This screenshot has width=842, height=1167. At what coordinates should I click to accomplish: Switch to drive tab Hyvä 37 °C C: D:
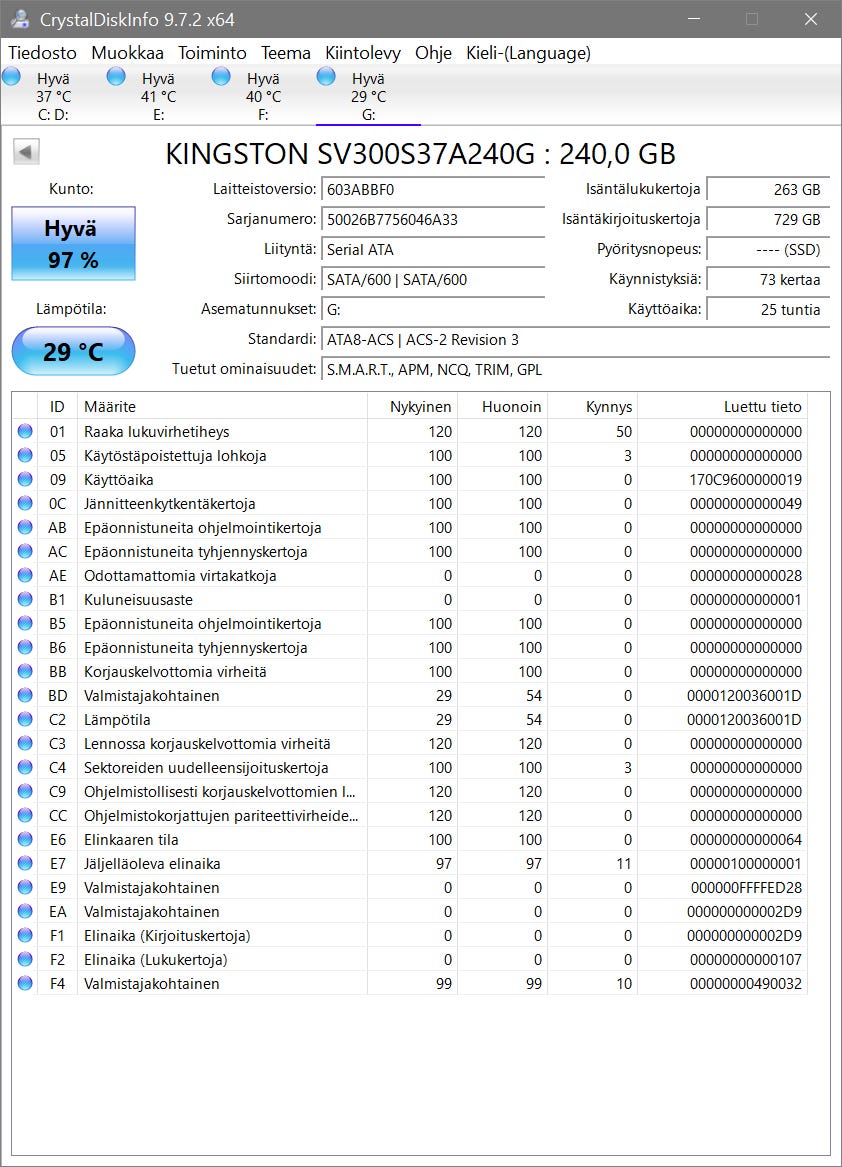tap(54, 96)
